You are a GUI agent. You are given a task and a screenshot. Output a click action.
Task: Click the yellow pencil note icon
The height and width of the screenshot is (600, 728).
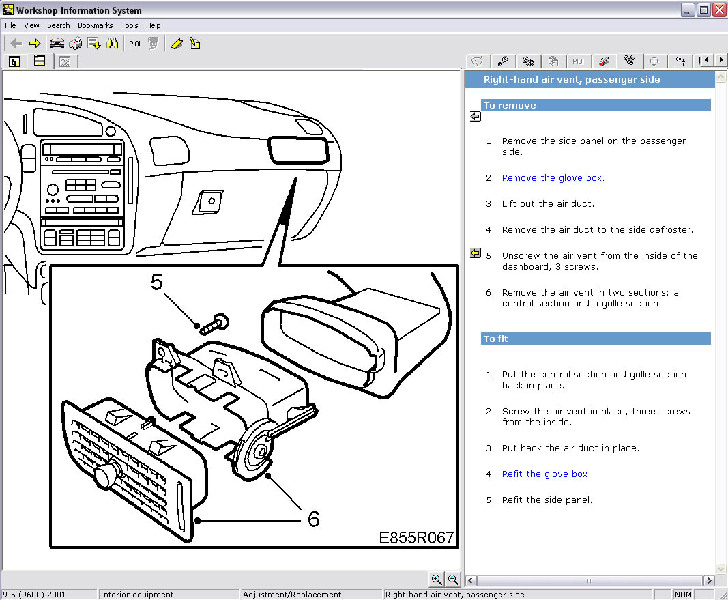click(x=176, y=43)
